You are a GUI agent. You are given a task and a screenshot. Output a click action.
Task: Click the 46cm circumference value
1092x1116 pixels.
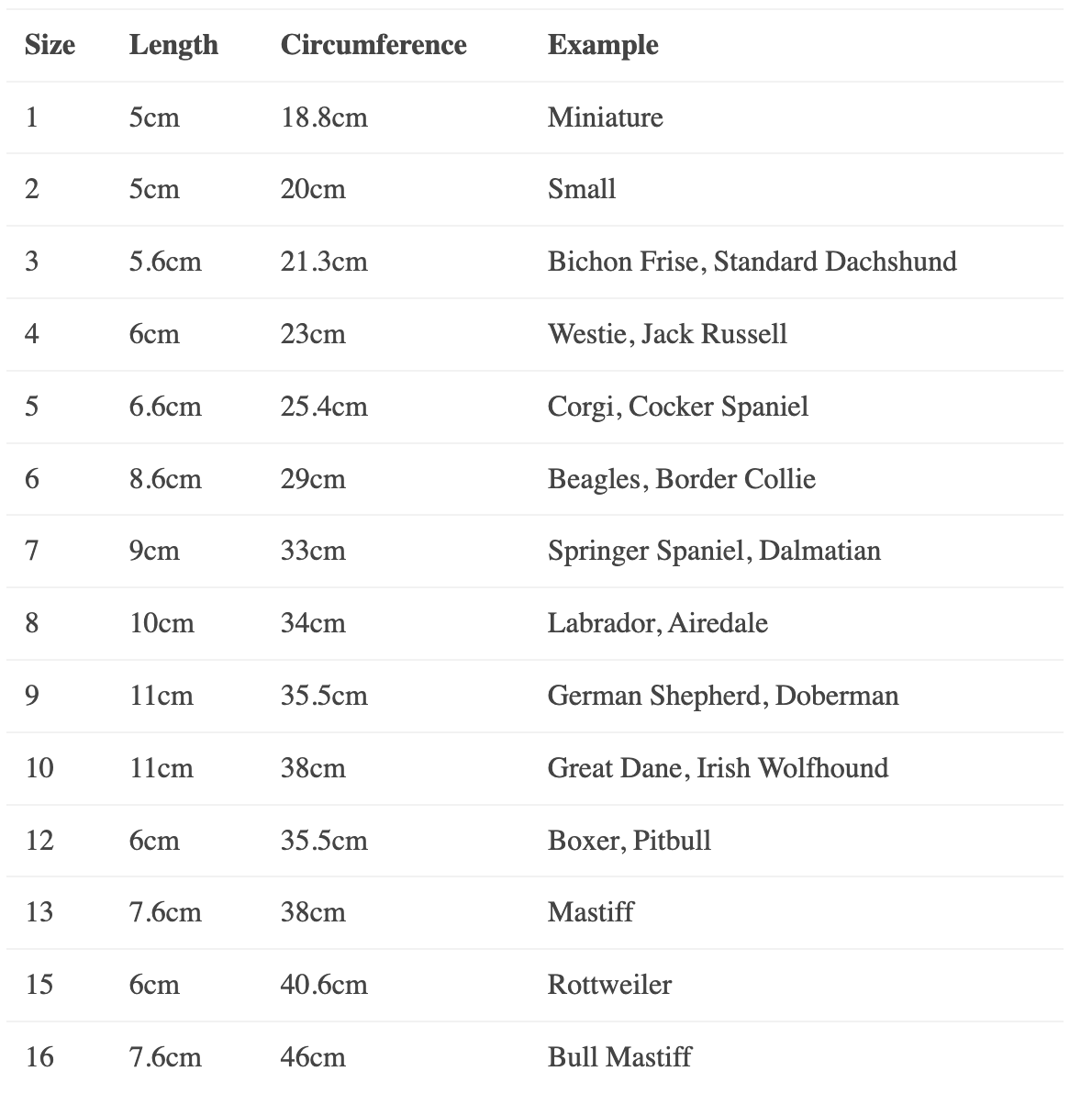(313, 1056)
